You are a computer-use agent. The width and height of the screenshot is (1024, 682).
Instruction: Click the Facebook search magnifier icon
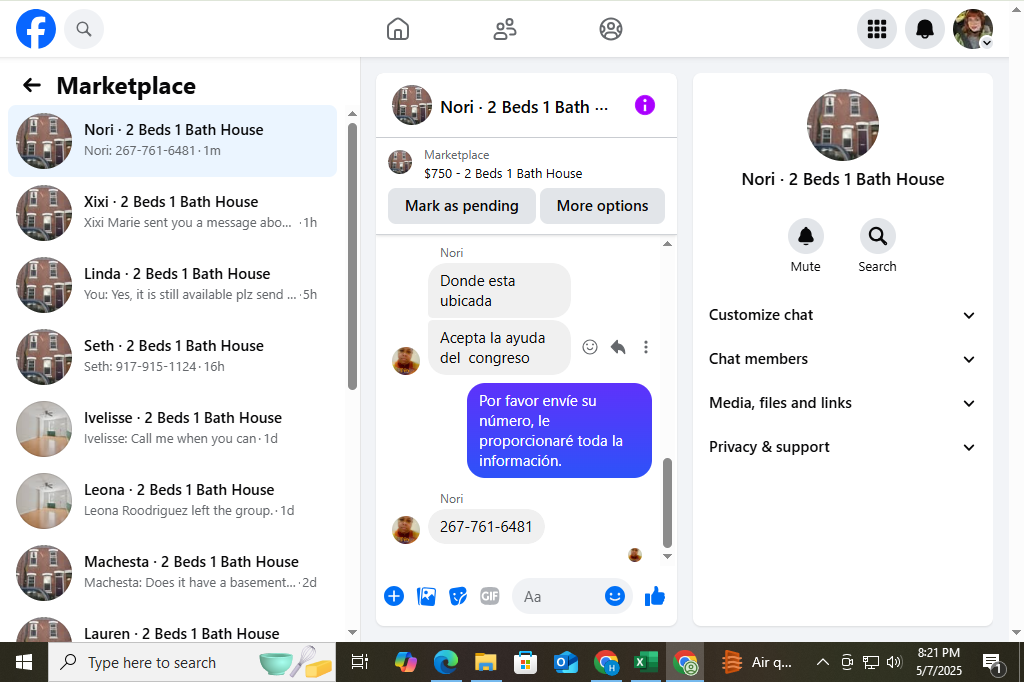84,29
